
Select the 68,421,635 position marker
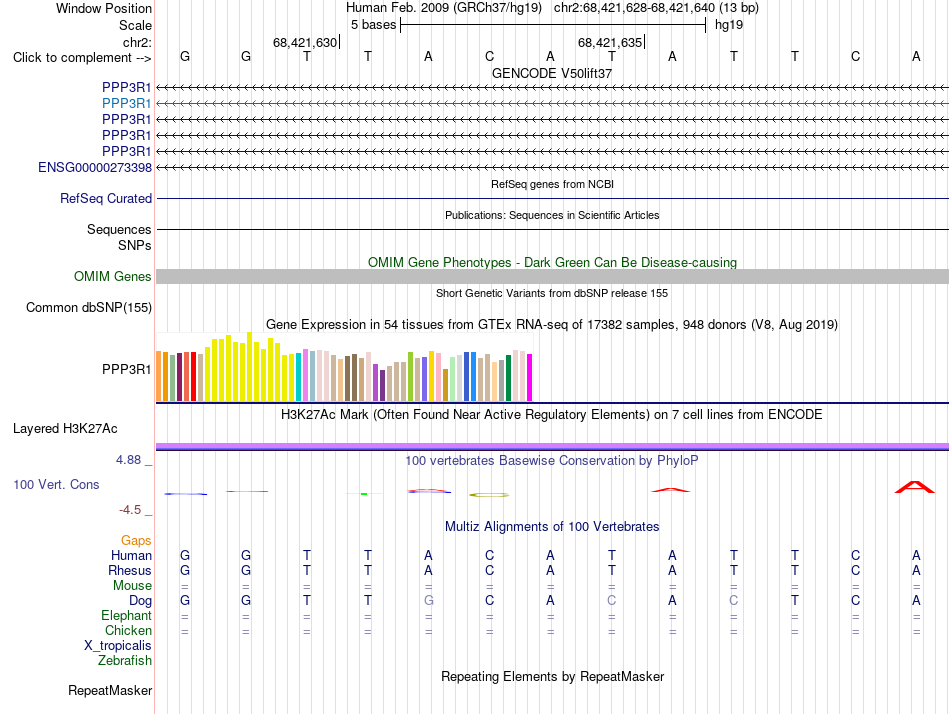(x=610, y=42)
